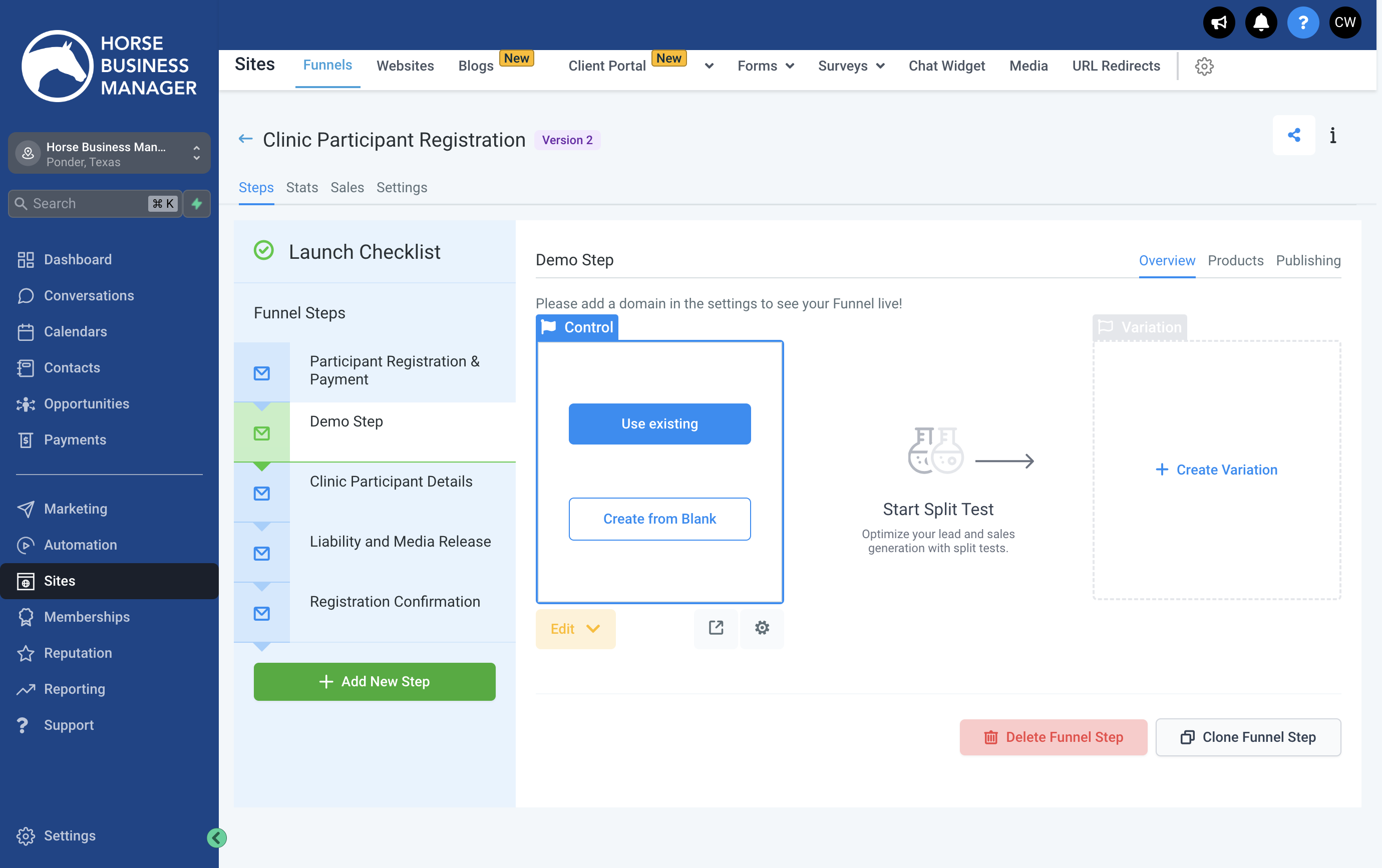Collapse the sidebar with green chevron
The image size is (1382, 868).
(216, 837)
